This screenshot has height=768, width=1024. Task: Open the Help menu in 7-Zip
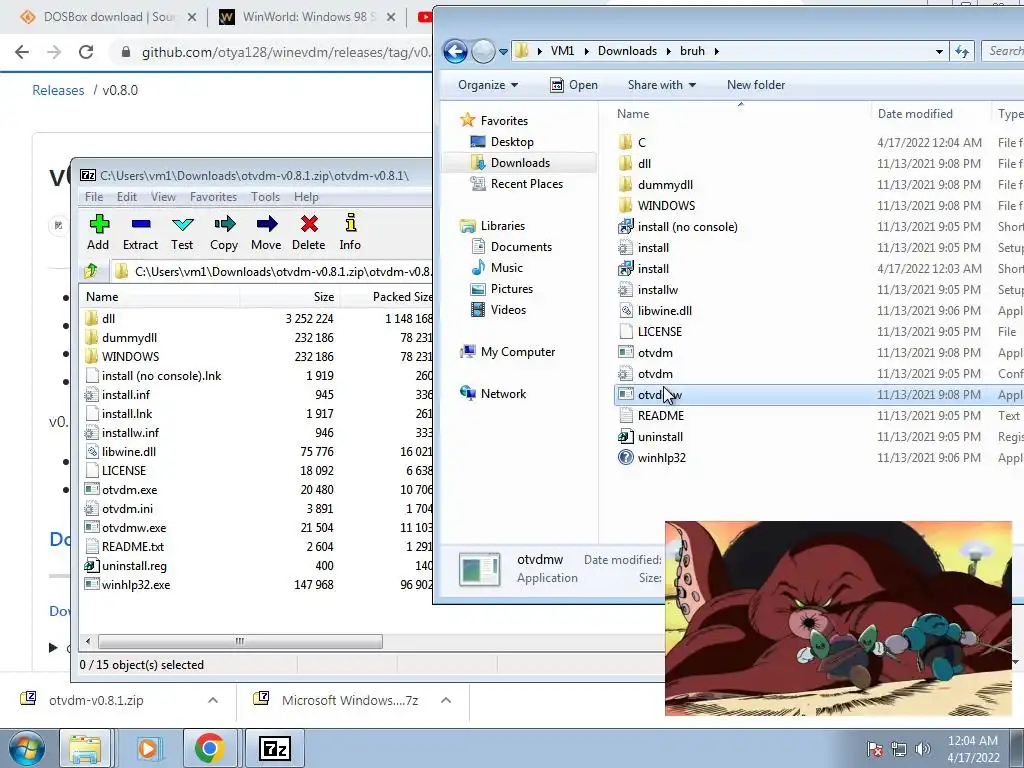pyautogui.click(x=306, y=197)
